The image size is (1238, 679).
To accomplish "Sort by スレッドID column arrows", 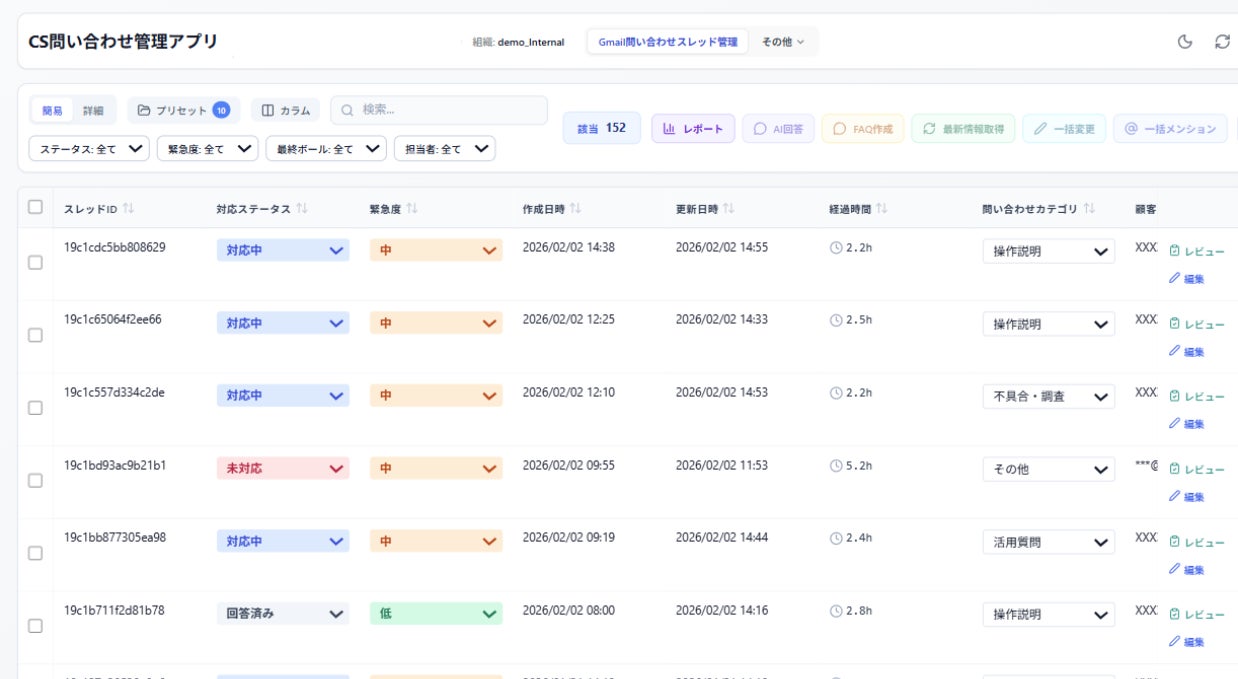I will coord(128,209).
